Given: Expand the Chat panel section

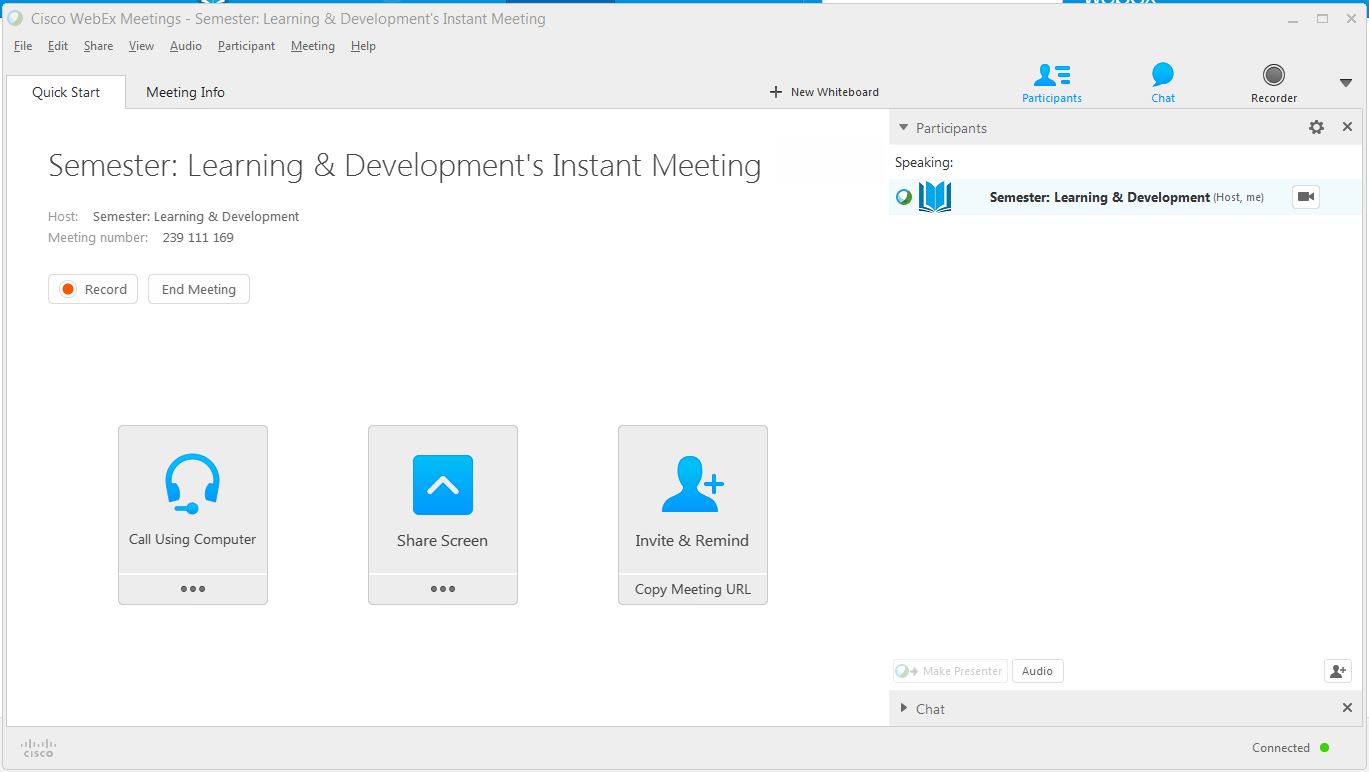Looking at the screenshot, I should 904,709.
